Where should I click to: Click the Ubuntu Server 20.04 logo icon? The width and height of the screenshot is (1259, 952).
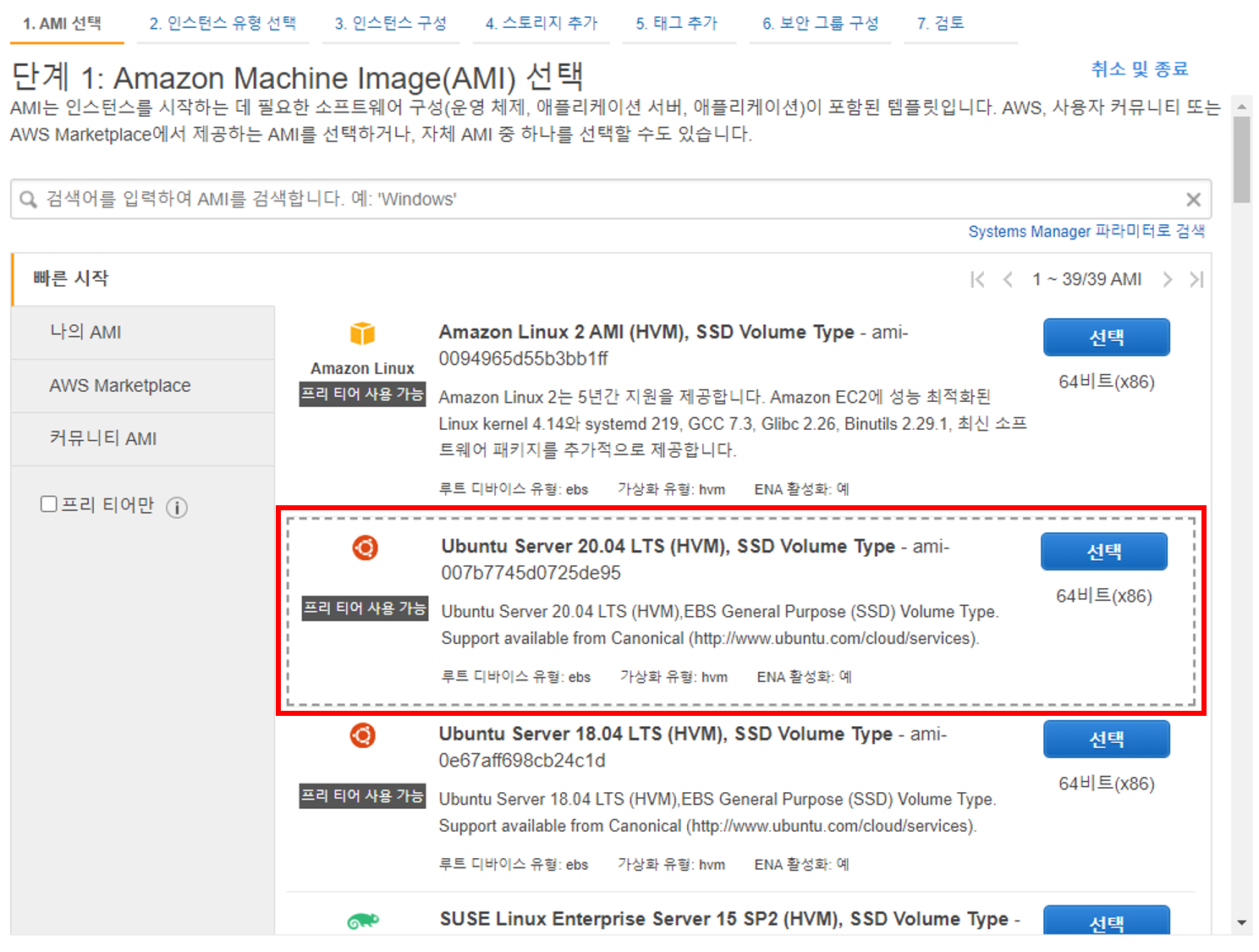coord(365,548)
